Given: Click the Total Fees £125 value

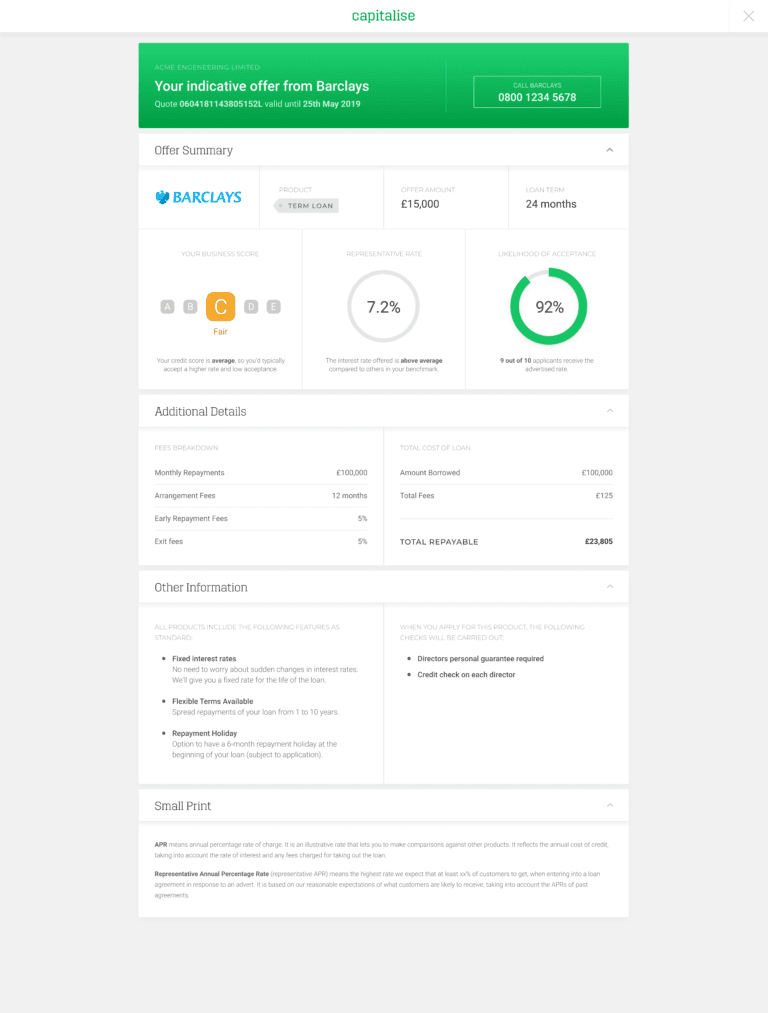Looking at the screenshot, I should [604, 496].
